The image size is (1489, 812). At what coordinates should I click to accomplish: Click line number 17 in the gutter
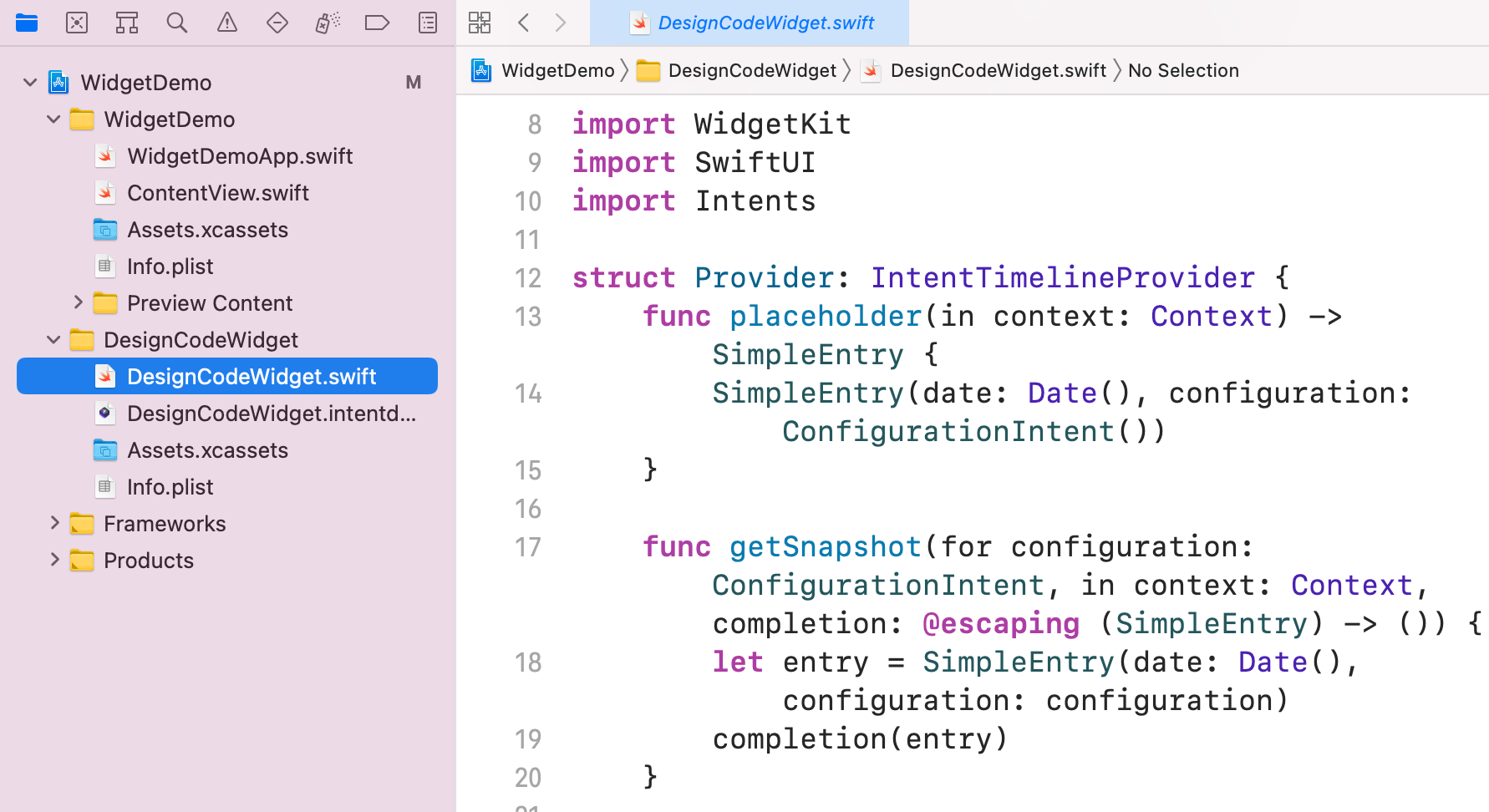[528, 547]
